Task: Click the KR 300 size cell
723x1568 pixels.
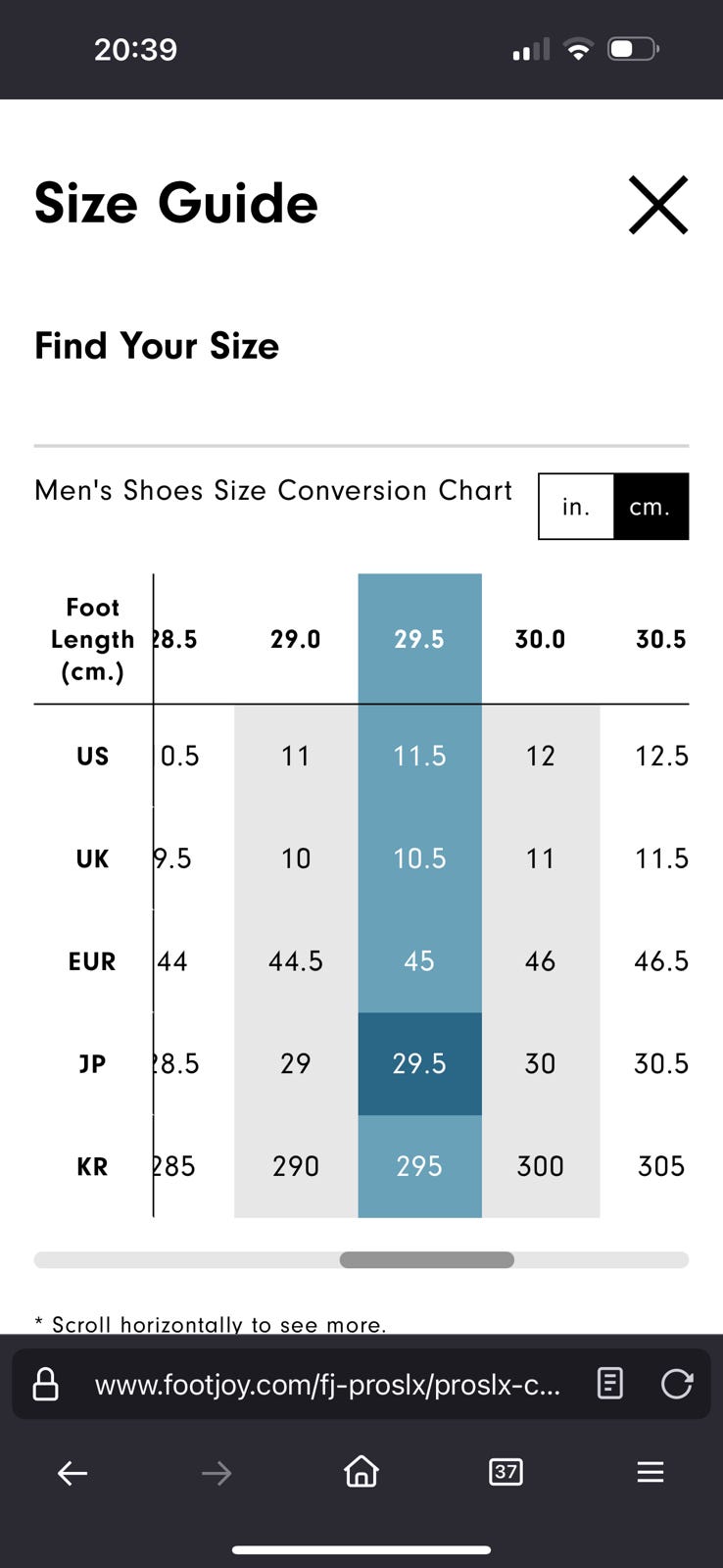Action: pos(540,1166)
